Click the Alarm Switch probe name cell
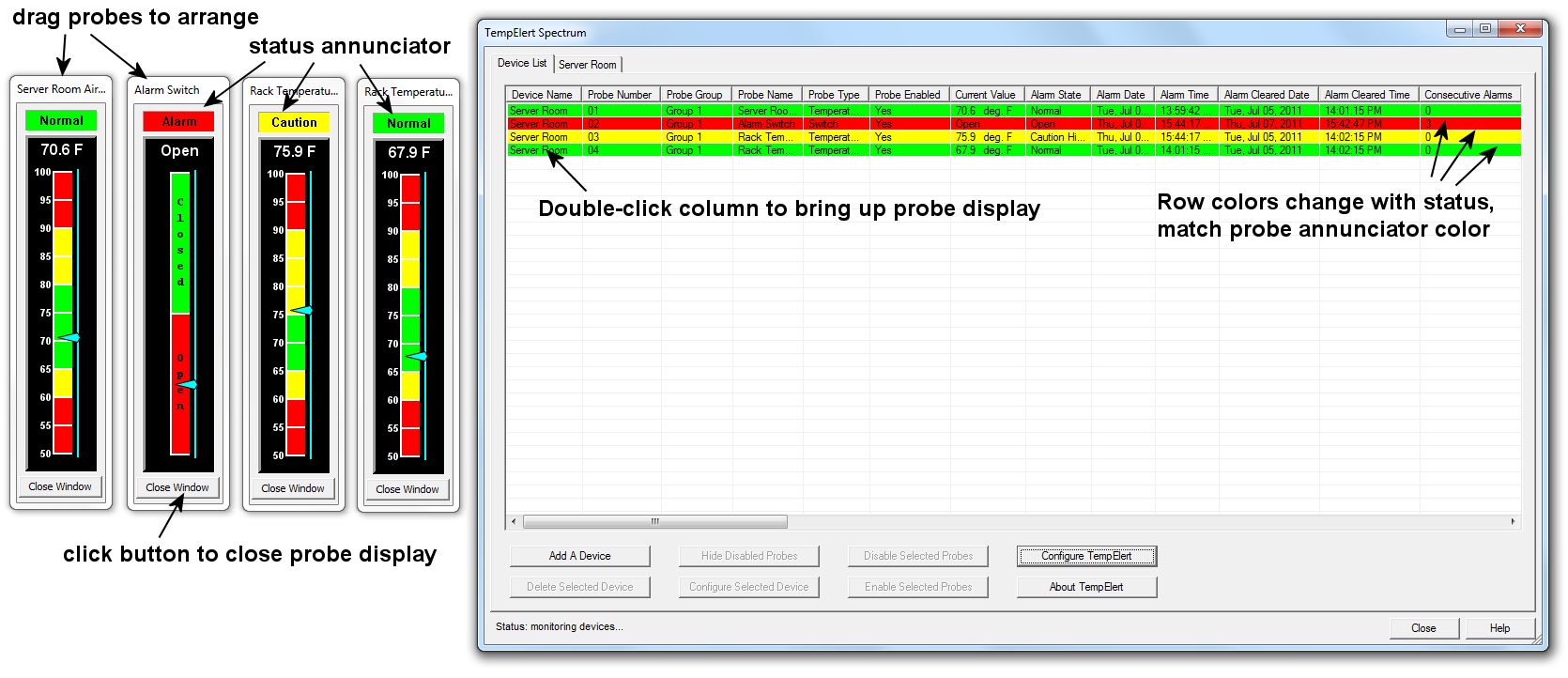1568x678 pixels. [767, 124]
